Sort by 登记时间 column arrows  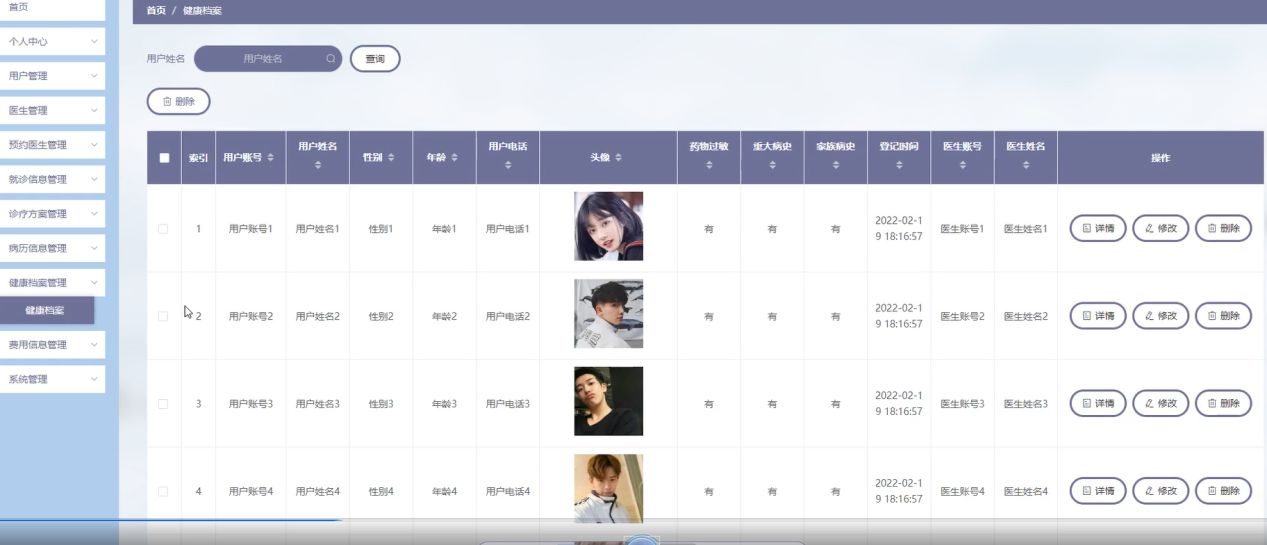tap(899, 165)
